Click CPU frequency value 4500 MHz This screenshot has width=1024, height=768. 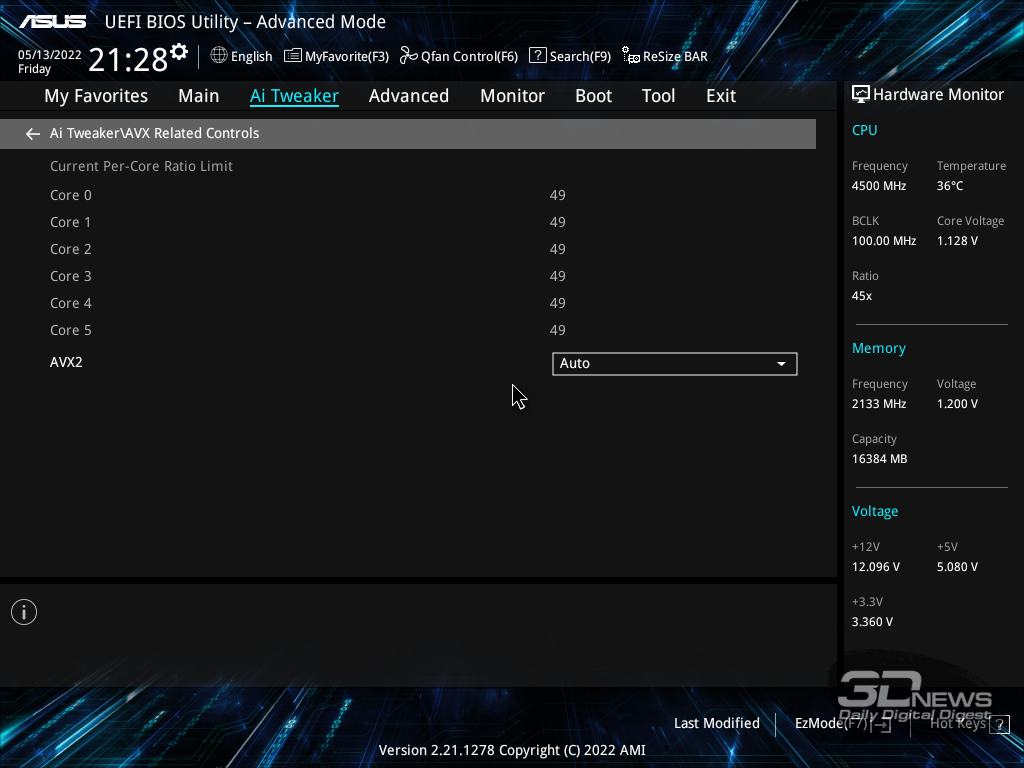[878, 186]
